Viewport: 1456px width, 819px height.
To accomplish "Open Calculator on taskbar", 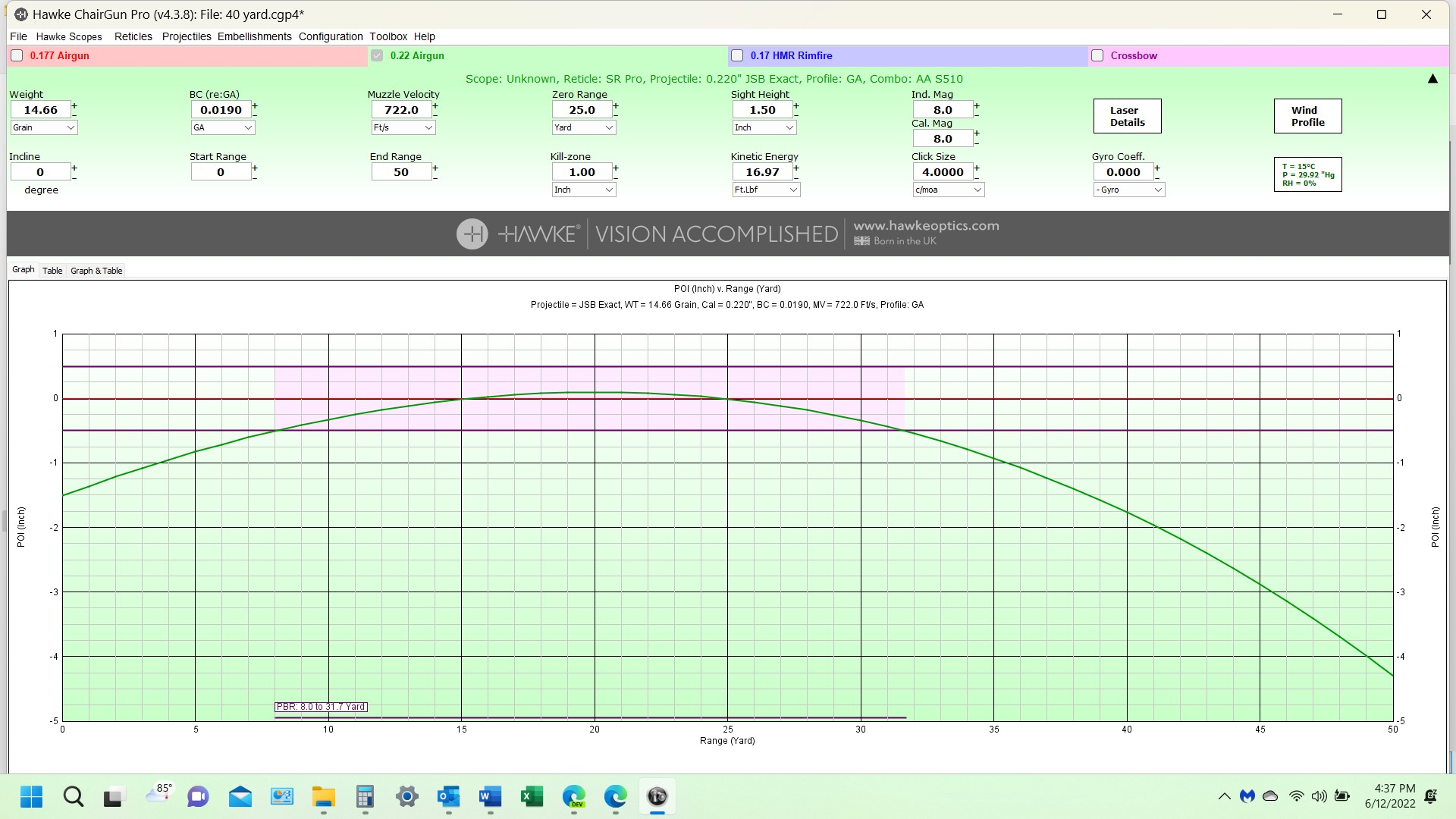I will pyautogui.click(x=365, y=796).
